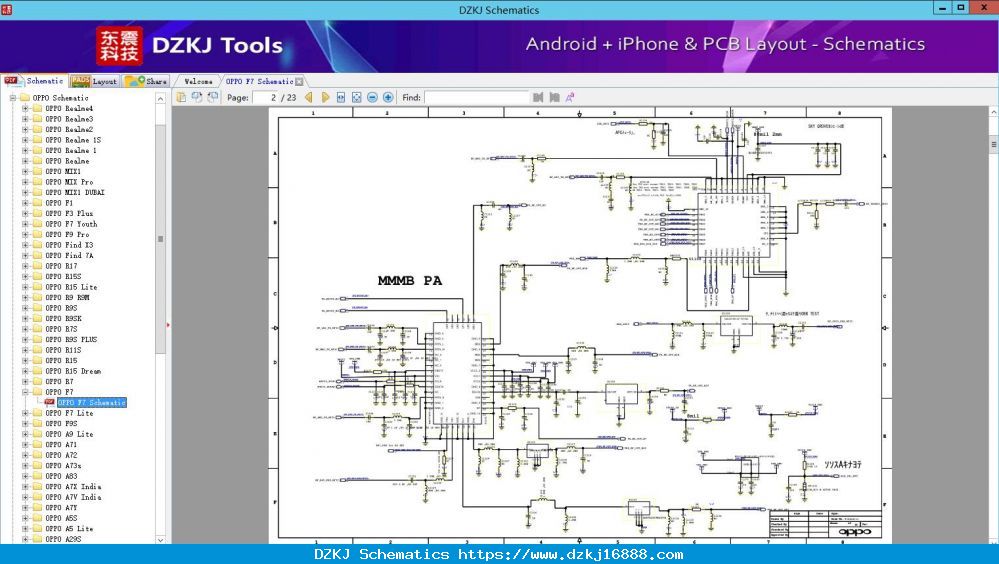This screenshot has height=564, width=999.
Task: Find next match icon
Action: (554, 98)
